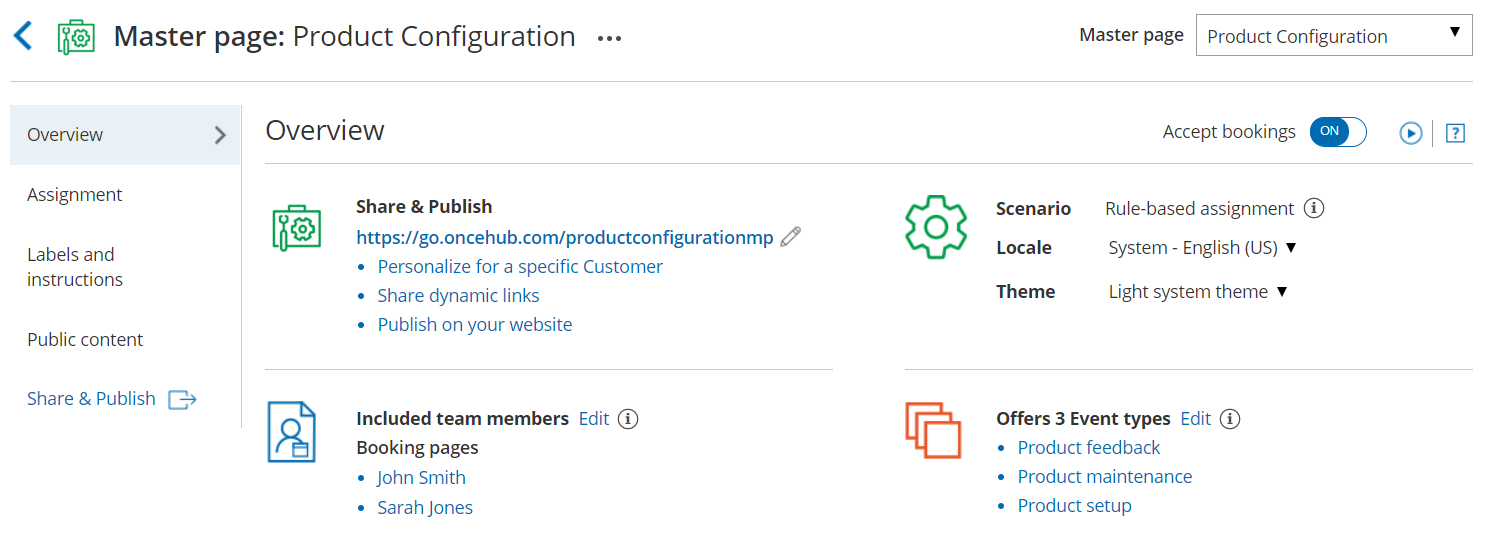Click the pencil icon to edit link
1487x548 pixels.
[x=791, y=237]
